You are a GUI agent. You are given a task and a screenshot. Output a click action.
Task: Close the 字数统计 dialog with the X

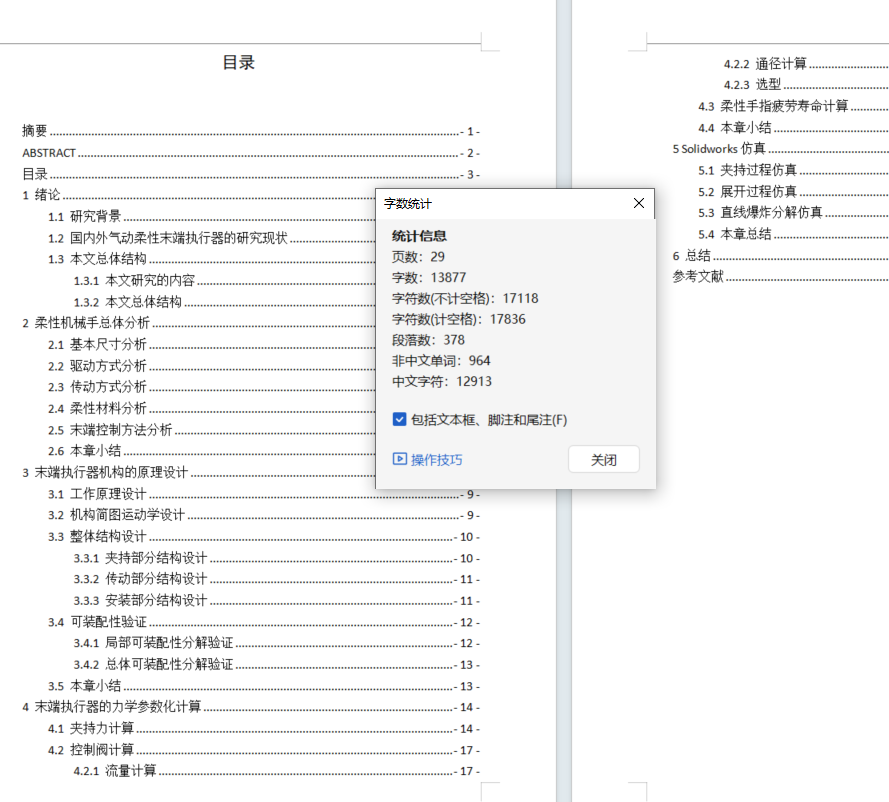[x=638, y=203]
